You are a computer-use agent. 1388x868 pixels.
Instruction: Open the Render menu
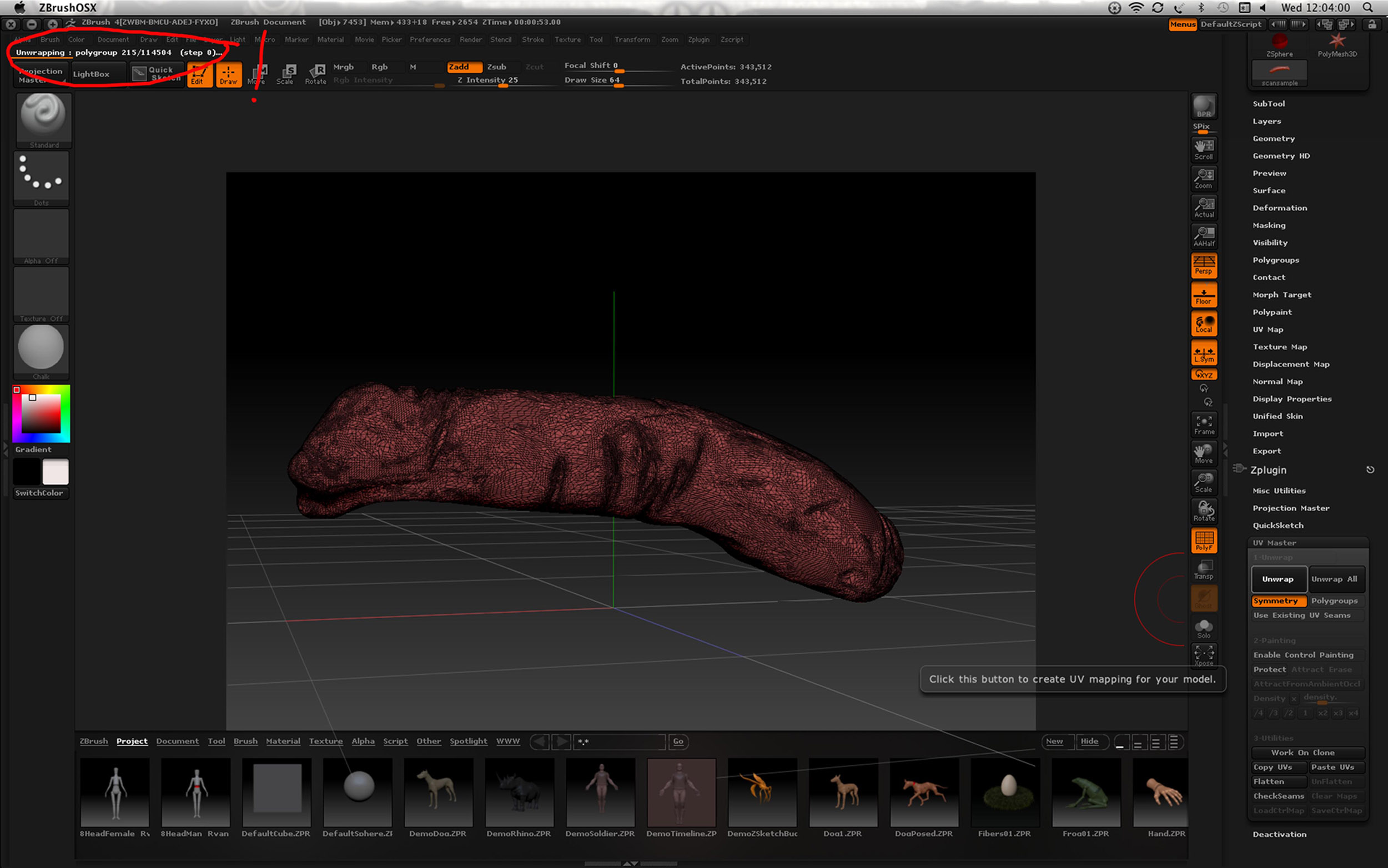(470, 39)
